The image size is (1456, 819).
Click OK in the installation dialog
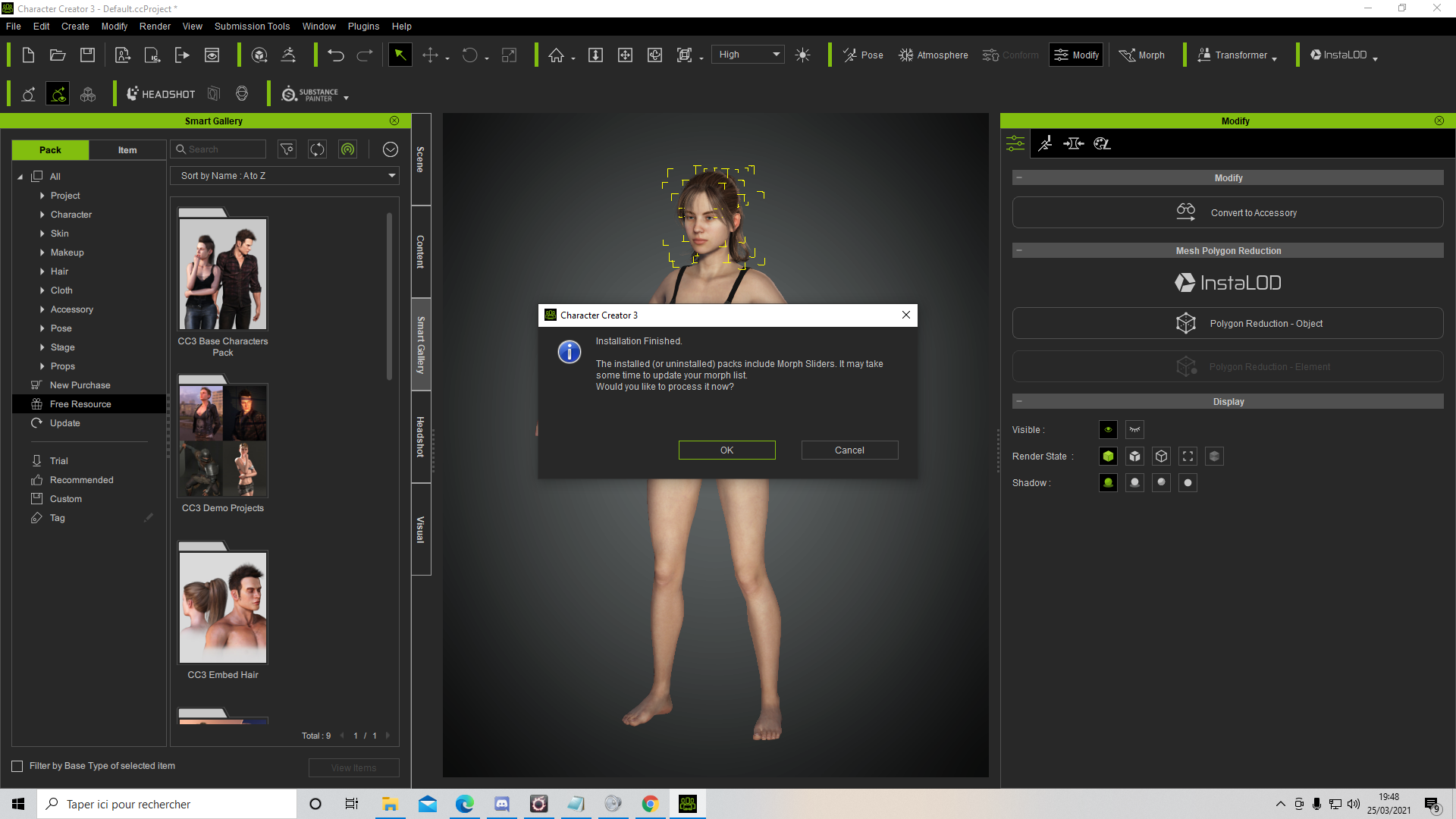[726, 450]
